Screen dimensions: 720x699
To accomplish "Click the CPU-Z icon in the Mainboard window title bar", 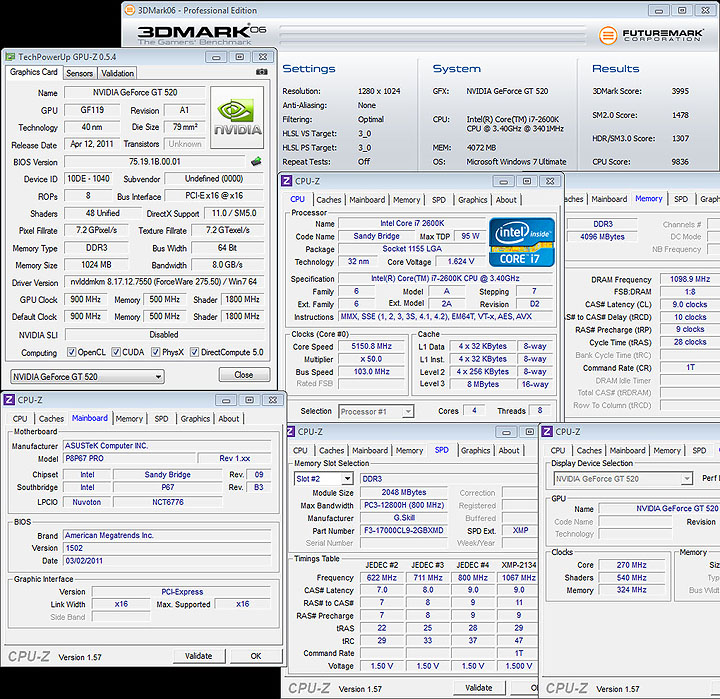I will pos(10,400).
